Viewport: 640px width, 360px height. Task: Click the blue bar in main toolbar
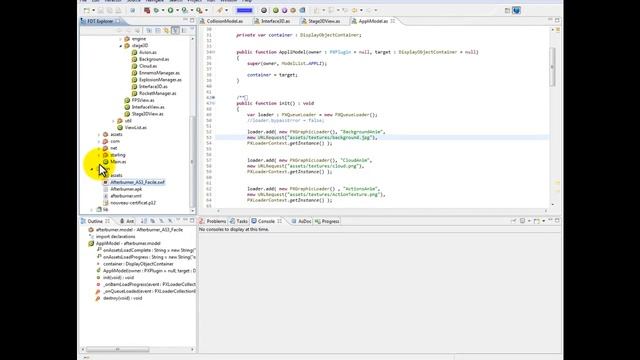pyautogui.click(x=244, y=10)
